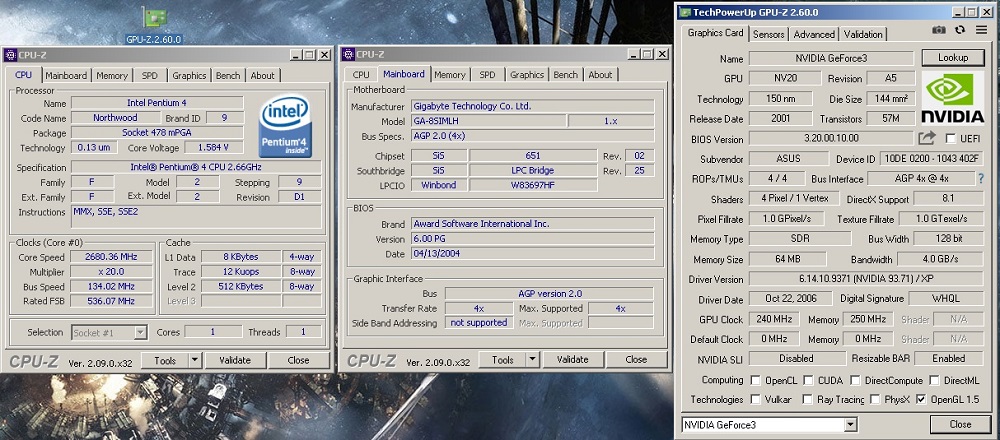Click the GPU-Z title bar app icon
The image size is (1000, 440).
pyautogui.click(x=685, y=12)
